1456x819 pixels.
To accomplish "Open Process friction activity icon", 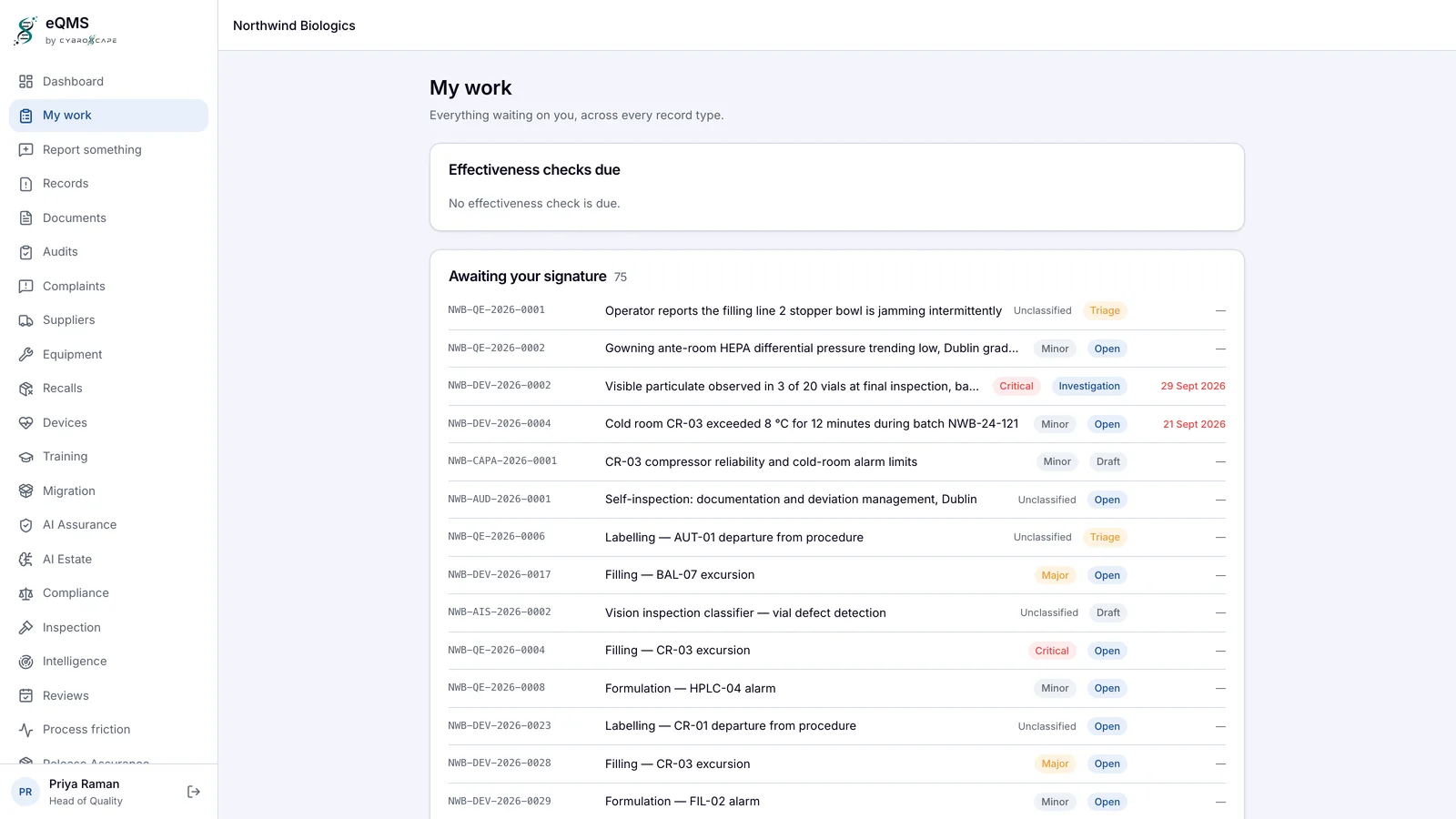I will (x=25, y=730).
